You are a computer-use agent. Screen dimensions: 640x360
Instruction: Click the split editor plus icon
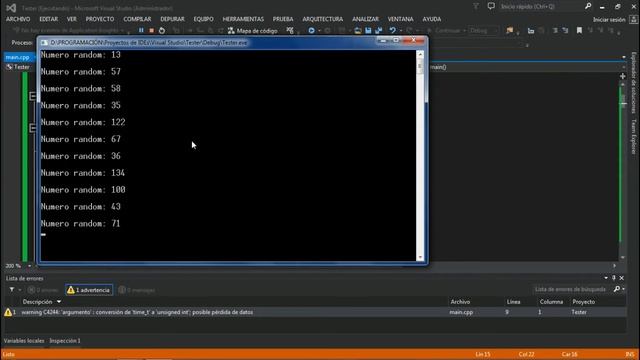622,76
